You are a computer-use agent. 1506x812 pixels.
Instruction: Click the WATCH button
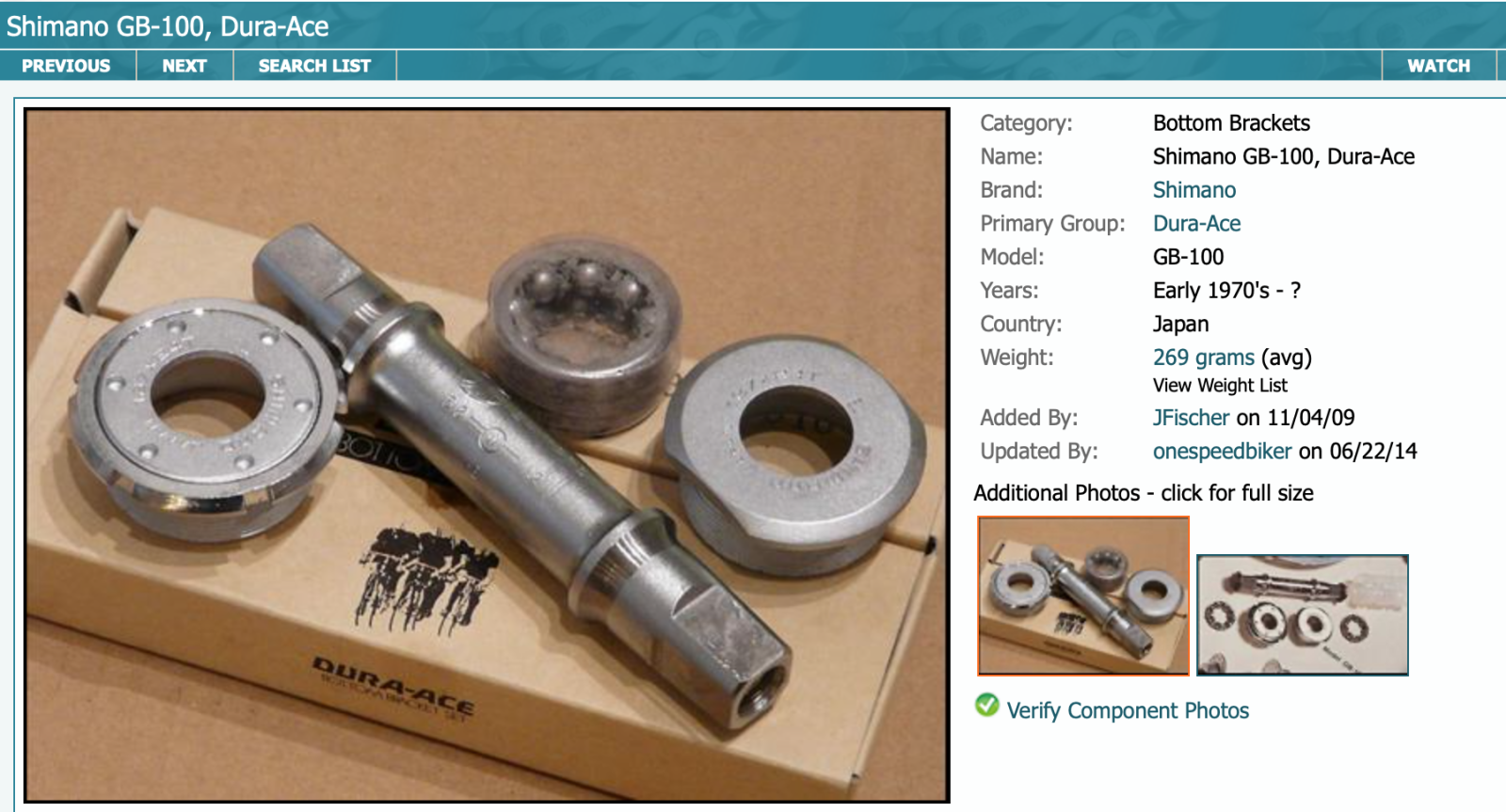[1438, 66]
